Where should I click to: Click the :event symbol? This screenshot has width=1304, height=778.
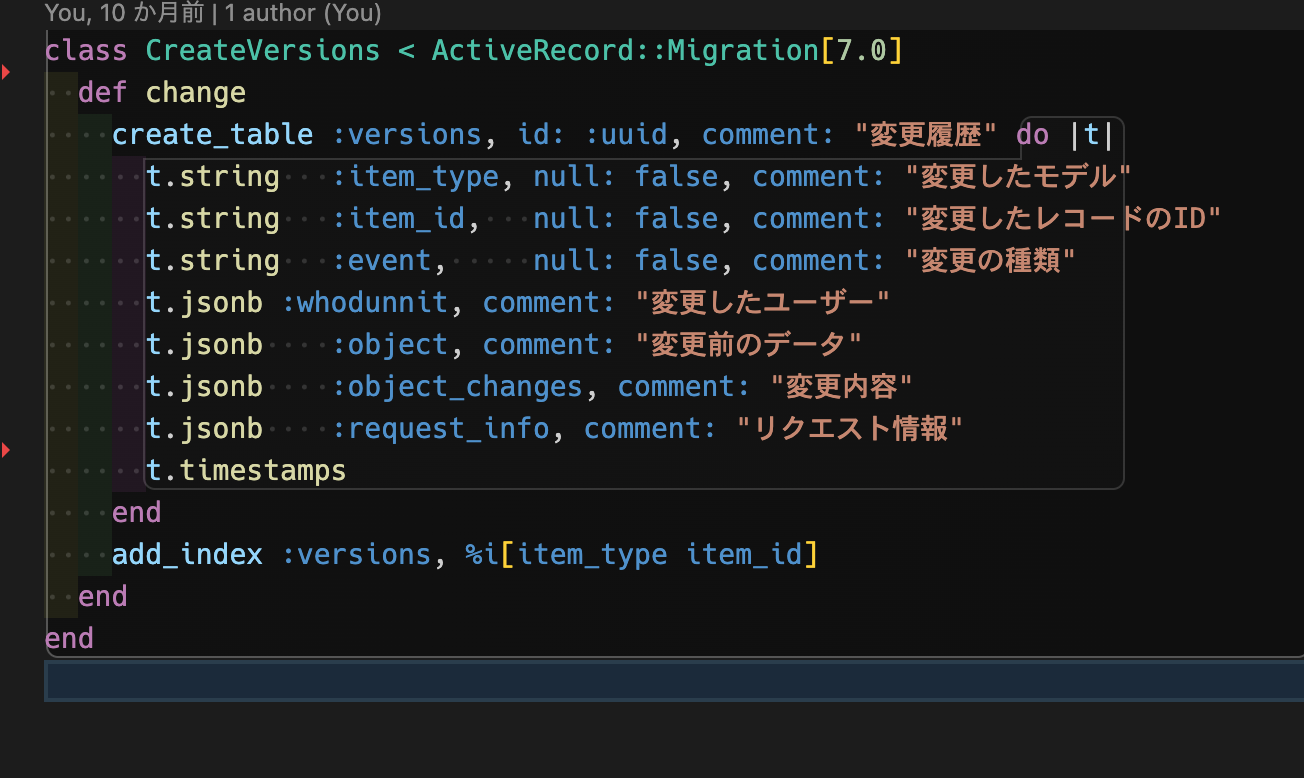pos(381,260)
